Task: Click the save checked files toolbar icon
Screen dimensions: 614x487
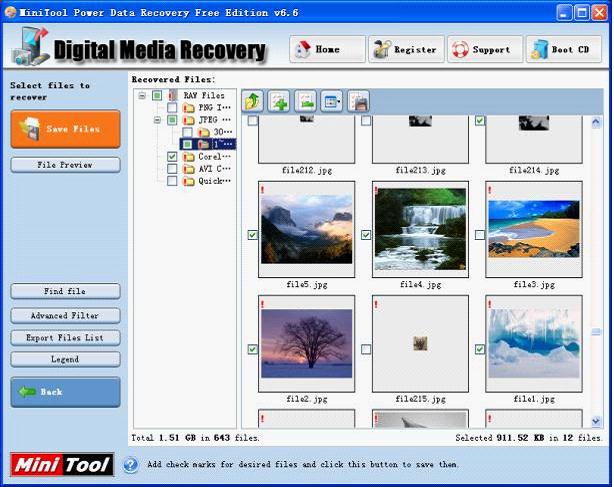Action: [358, 101]
